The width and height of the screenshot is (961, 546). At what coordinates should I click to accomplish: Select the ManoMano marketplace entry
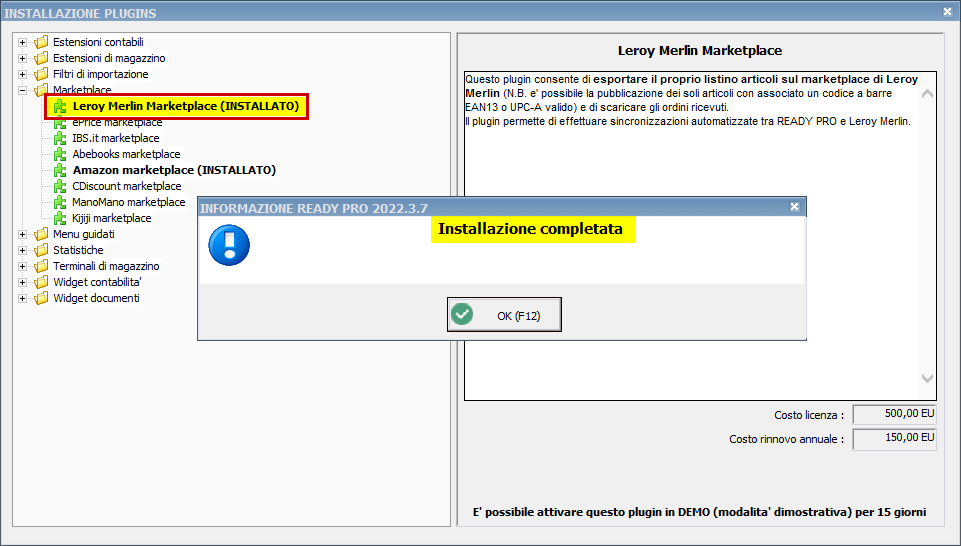coord(129,202)
